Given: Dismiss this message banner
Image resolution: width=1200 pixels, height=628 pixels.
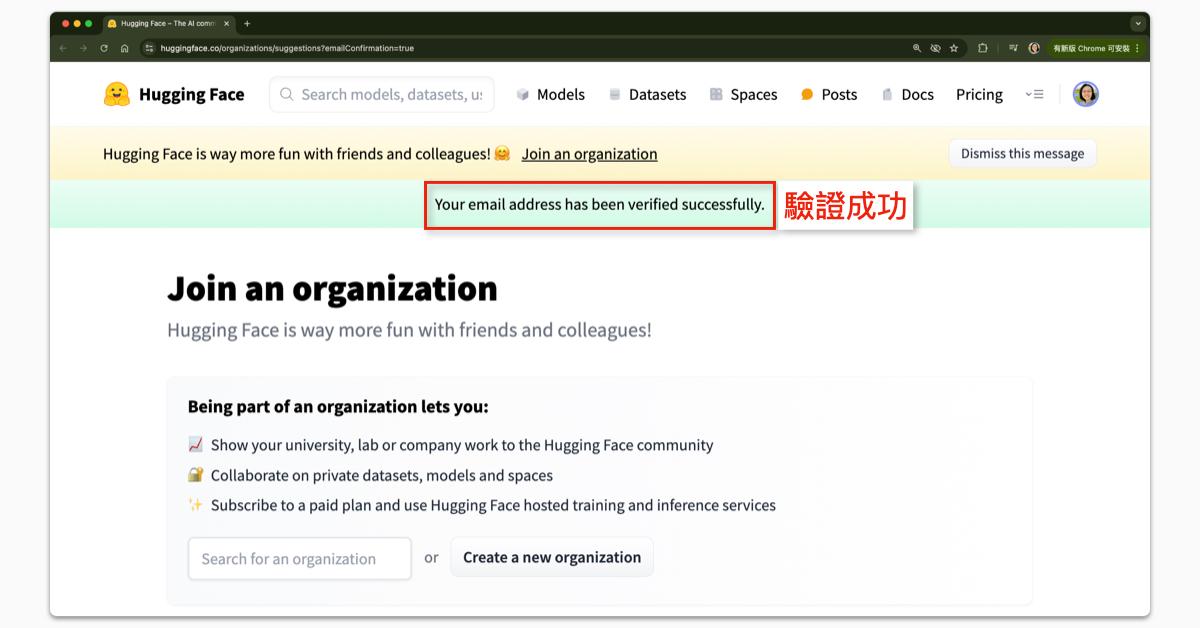Looking at the screenshot, I should (x=1022, y=153).
